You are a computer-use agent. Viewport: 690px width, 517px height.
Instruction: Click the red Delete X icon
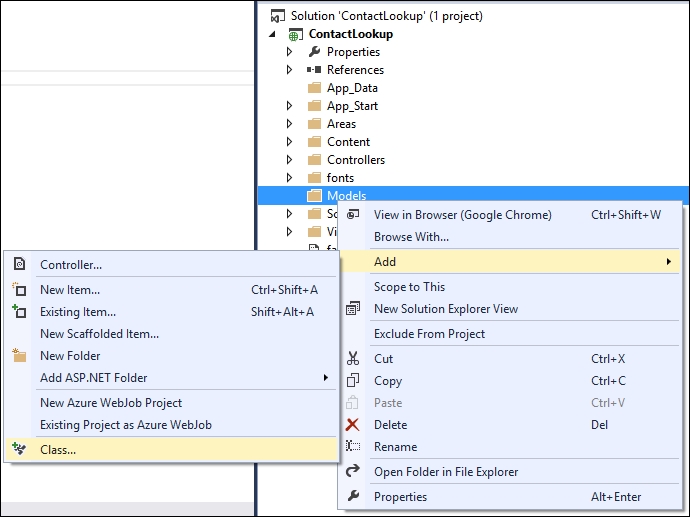pyautogui.click(x=352, y=425)
